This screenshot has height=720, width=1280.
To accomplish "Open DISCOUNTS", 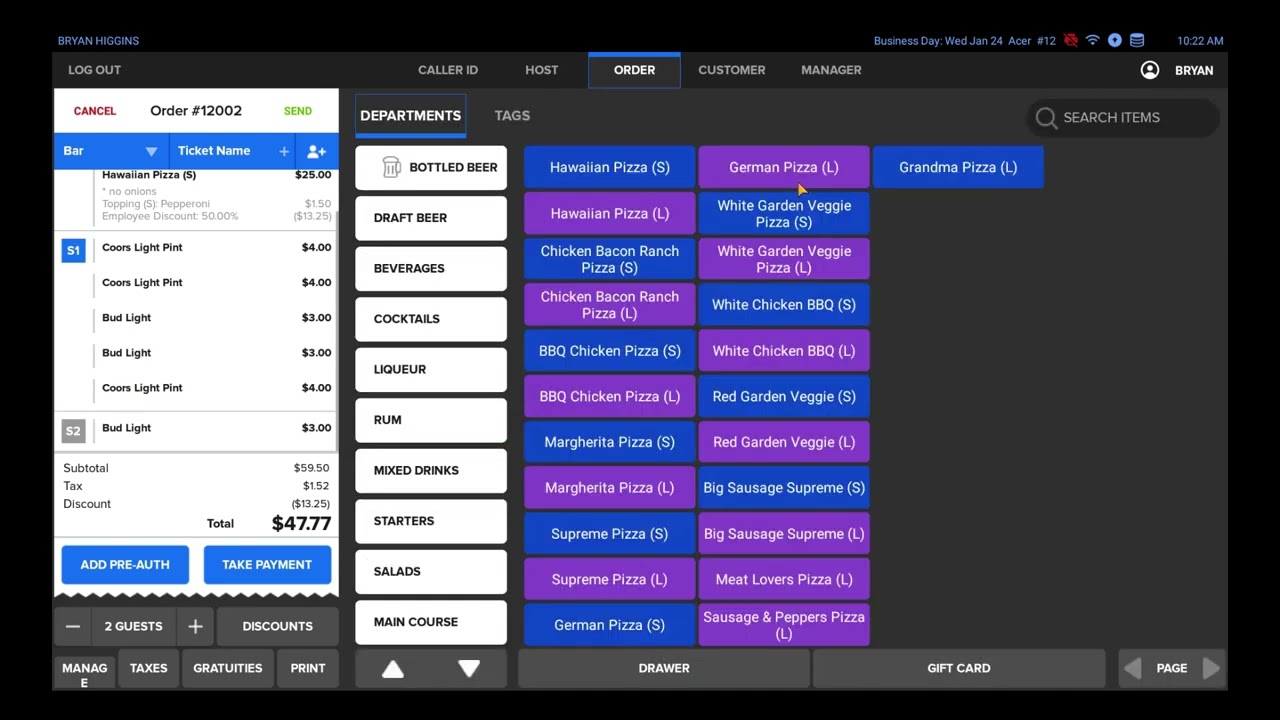I will tap(277, 626).
